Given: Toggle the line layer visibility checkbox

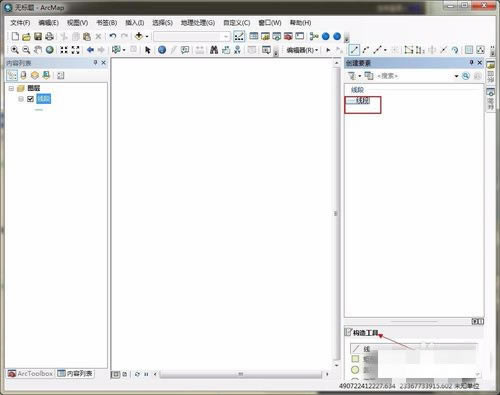Looking at the screenshot, I should coord(30,99).
